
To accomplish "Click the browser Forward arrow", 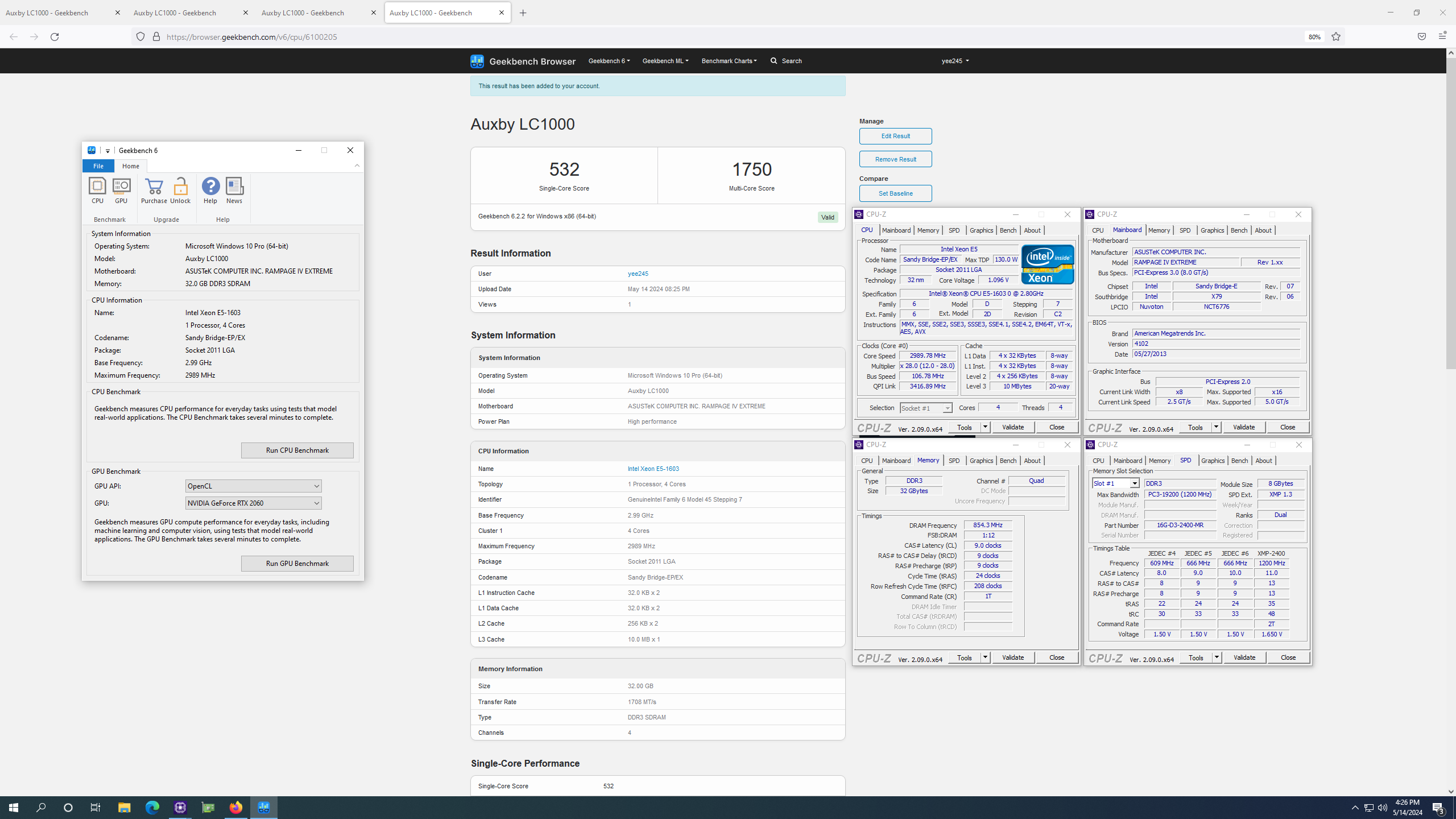I will pyautogui.click(x=34, y=36).
